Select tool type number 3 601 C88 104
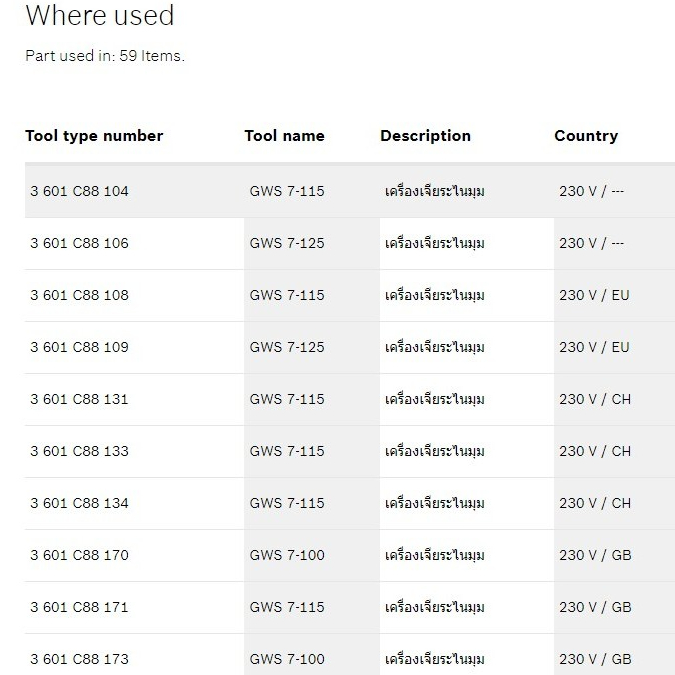675x675 pixels. pyautogui.click(x=79, y=191)
